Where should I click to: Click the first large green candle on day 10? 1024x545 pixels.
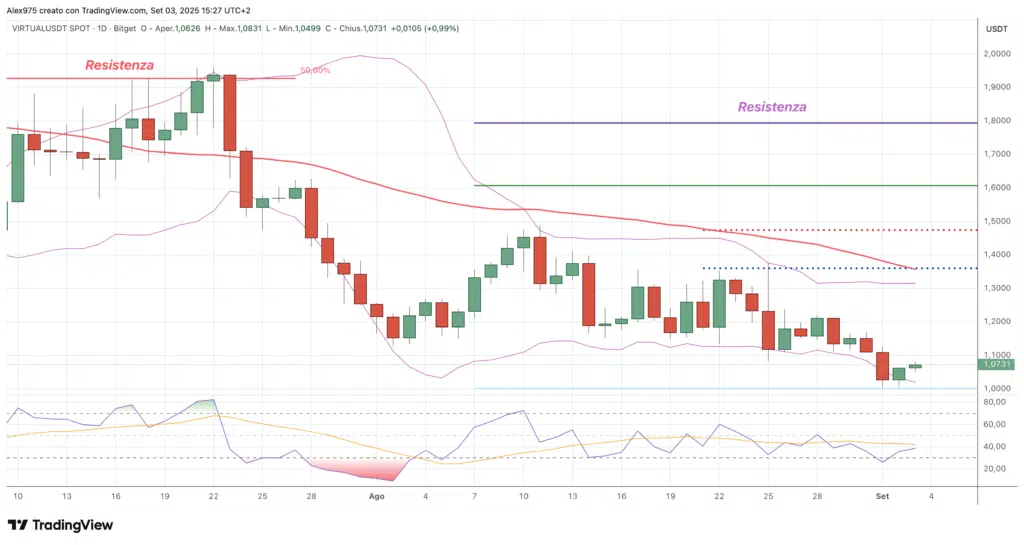tap(17, 167)
